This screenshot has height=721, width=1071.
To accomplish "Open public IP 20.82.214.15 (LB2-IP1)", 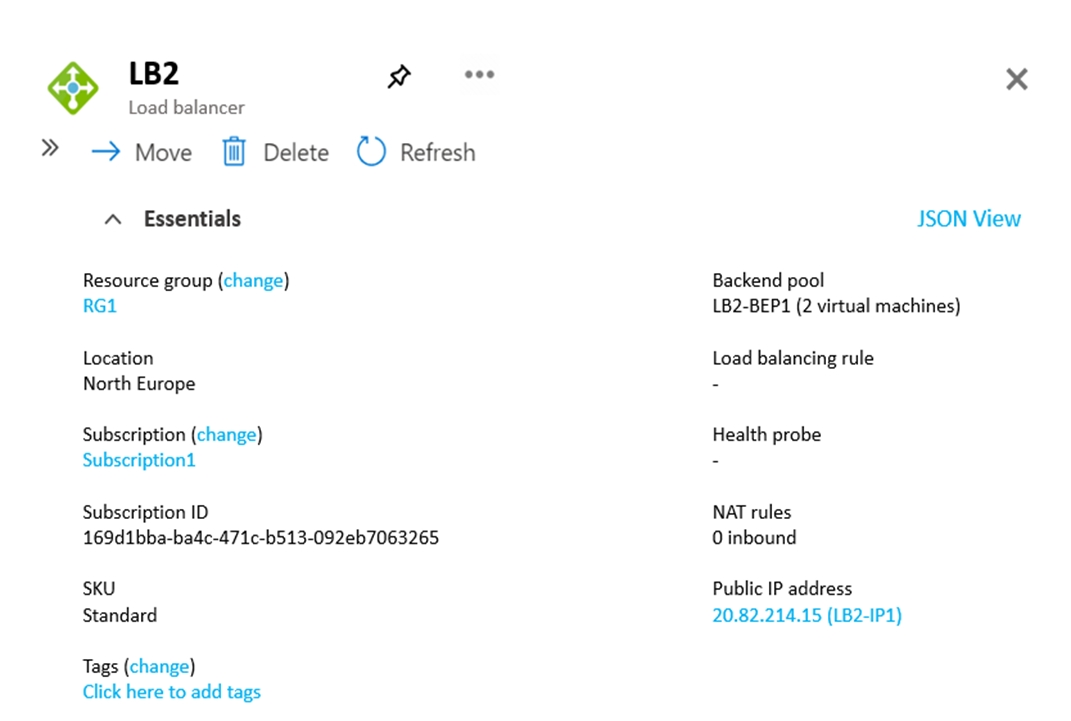I will [x=807, y=615].
